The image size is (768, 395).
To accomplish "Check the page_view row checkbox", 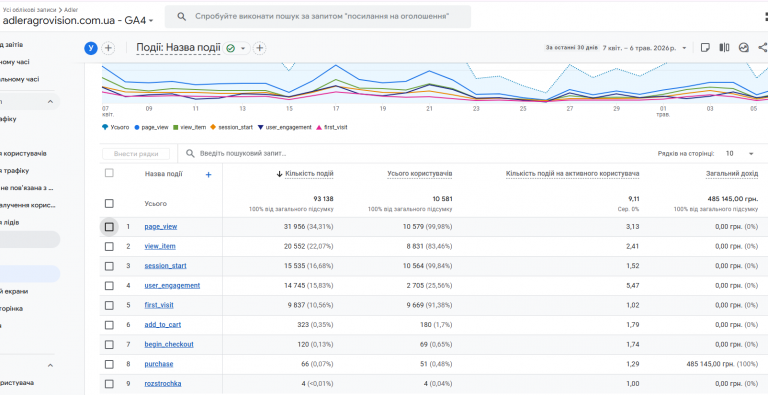I will coord(109,227).
